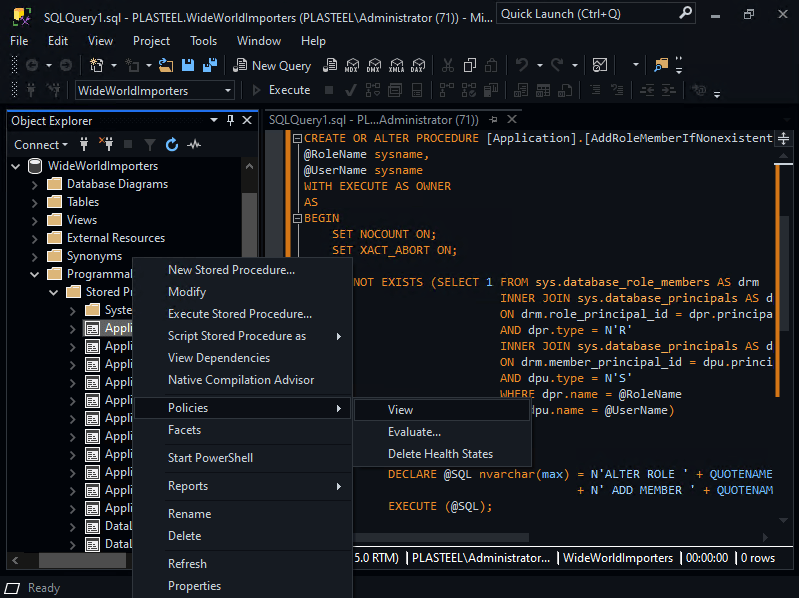This screenshot has width=799, height=598.
Task: Click the Undo arrow icon
Action: (522, 65)
